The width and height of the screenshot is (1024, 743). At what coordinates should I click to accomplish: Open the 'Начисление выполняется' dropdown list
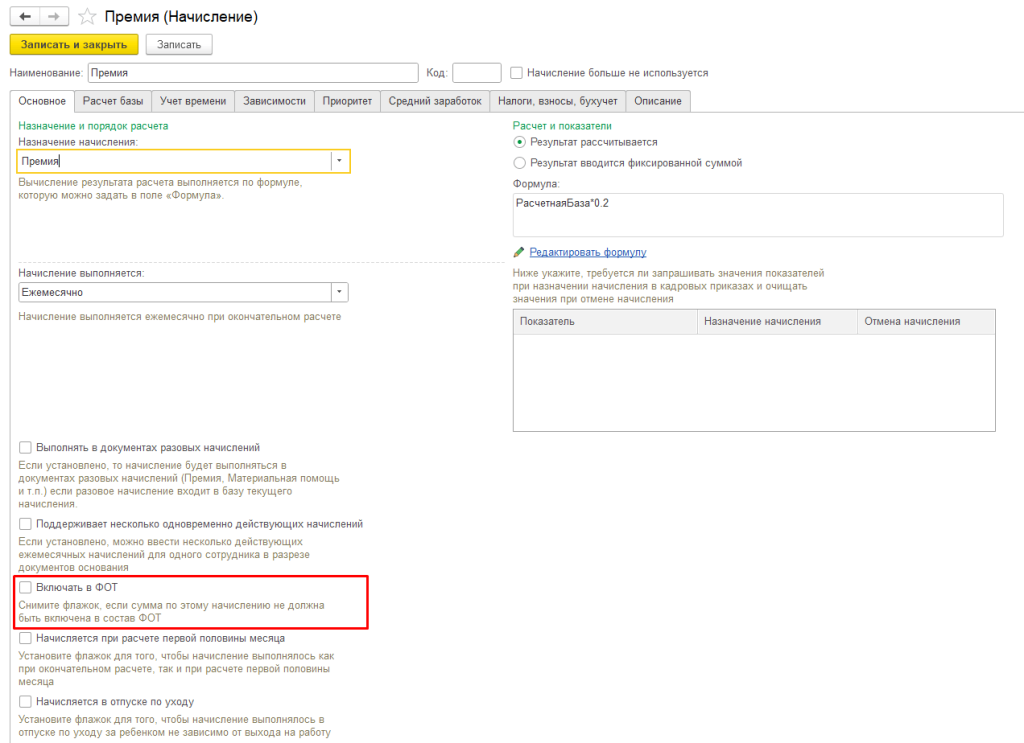[340, 292]
